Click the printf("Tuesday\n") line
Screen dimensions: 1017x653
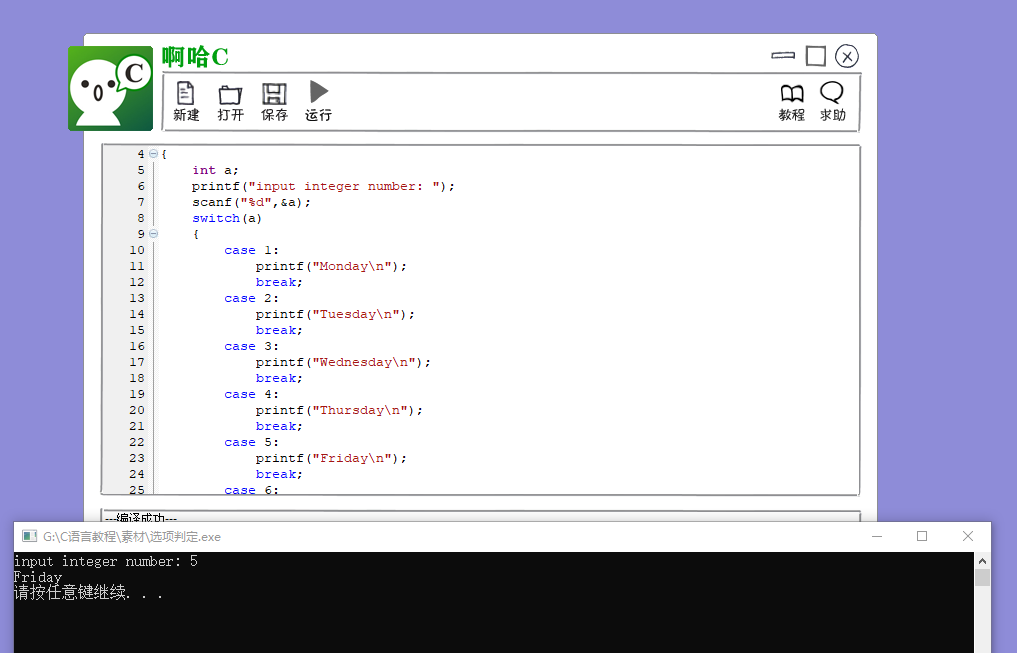point(335,315)
